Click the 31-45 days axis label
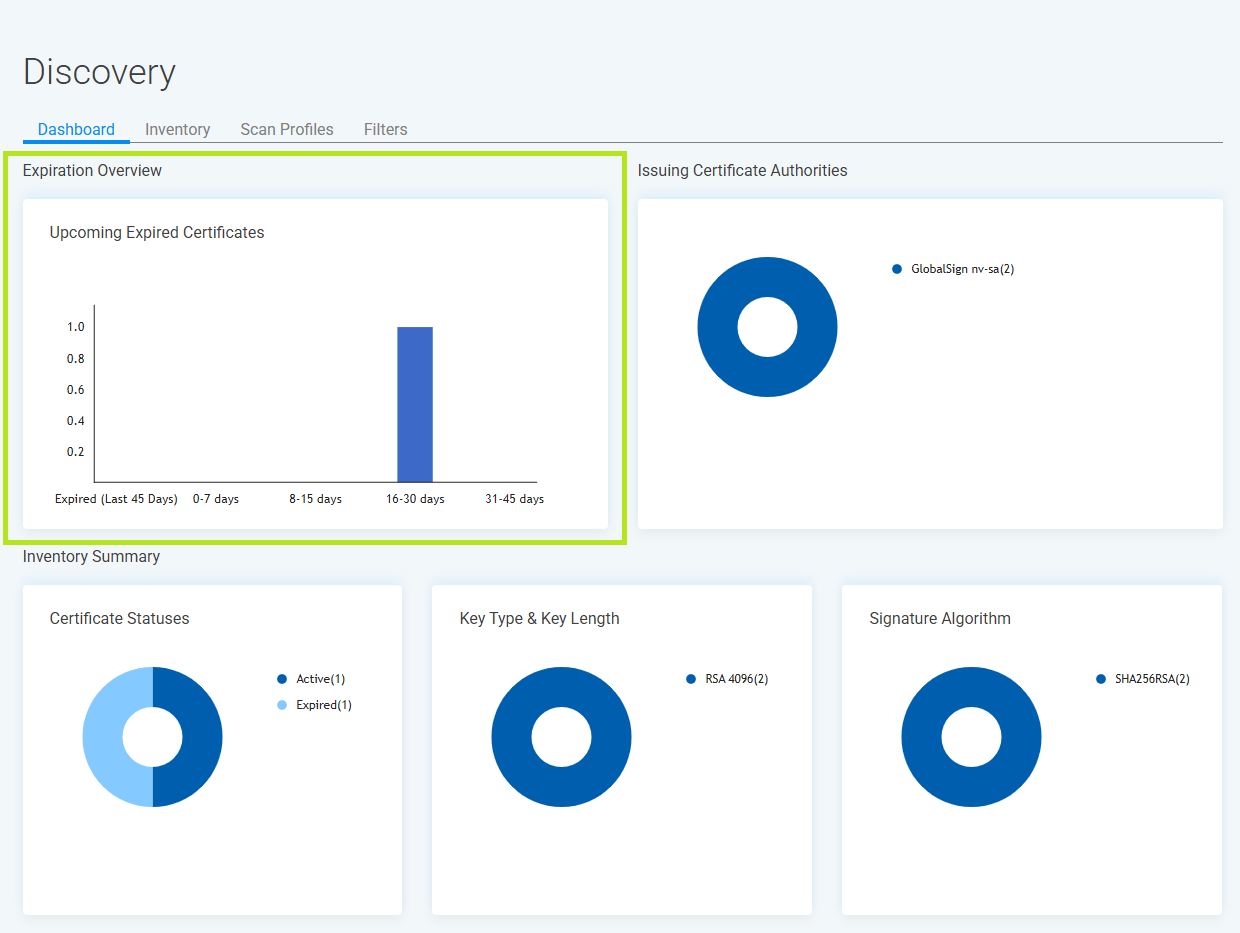Viewport: 1240px width, 933px height. click(515, 499)
